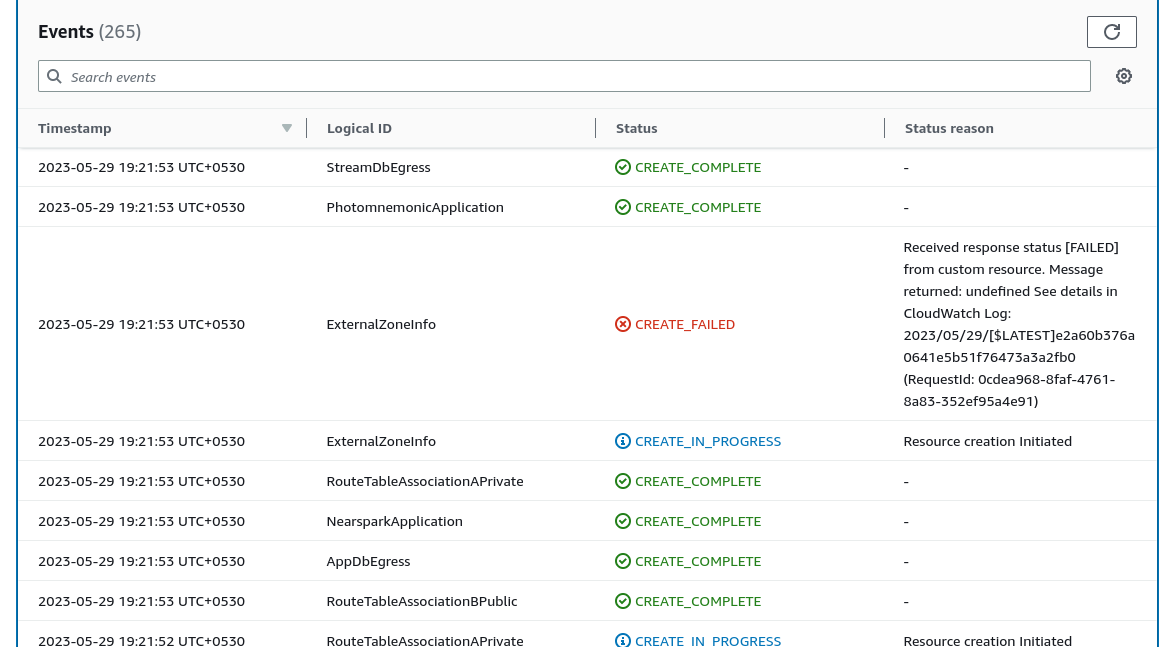Click the Events (265) heading
Viewport: 1173px width, 647px height.
click(90, 31)
